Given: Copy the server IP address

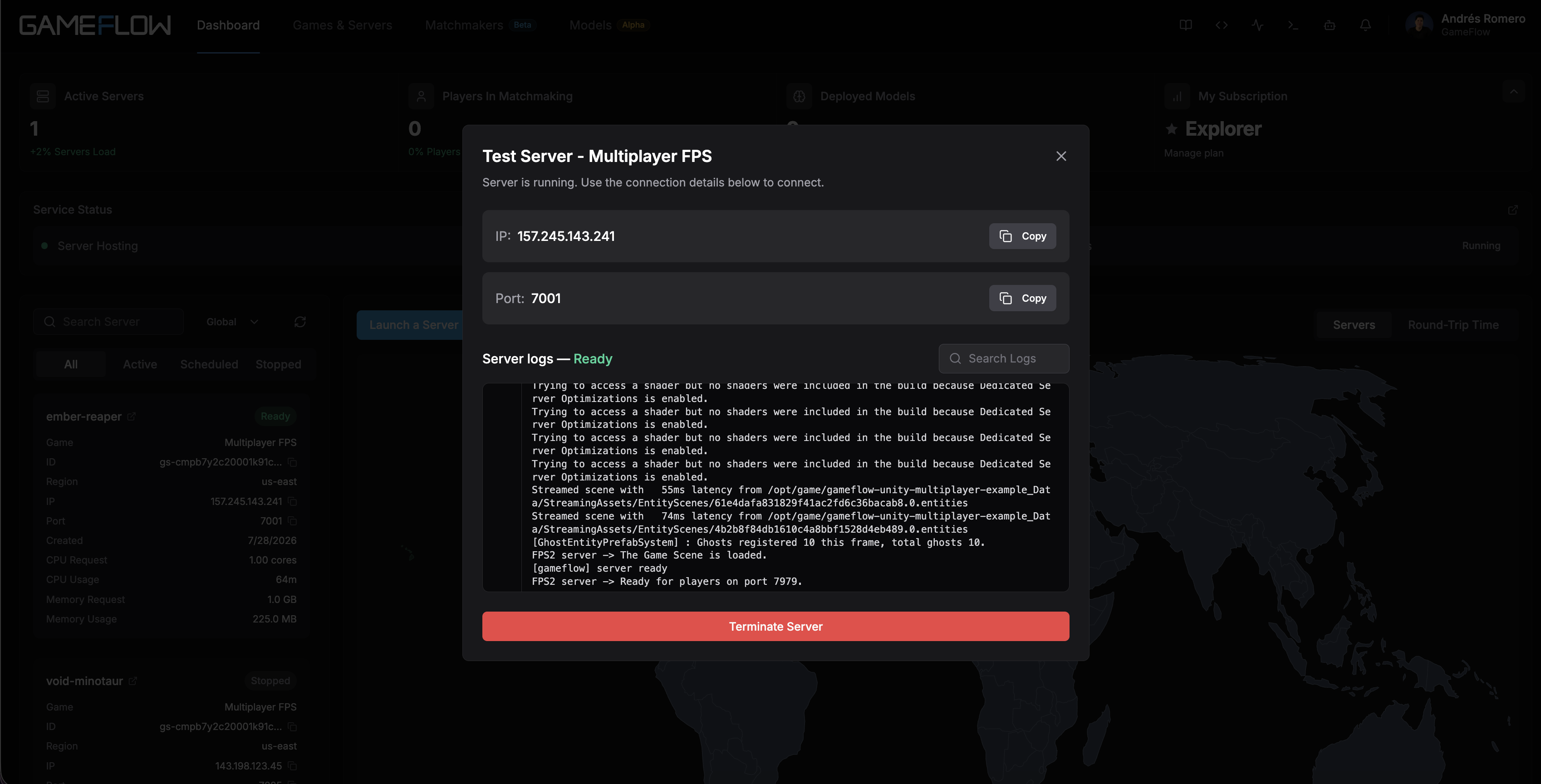Looking at the screenshot, I should click(x=1022, y=236).
